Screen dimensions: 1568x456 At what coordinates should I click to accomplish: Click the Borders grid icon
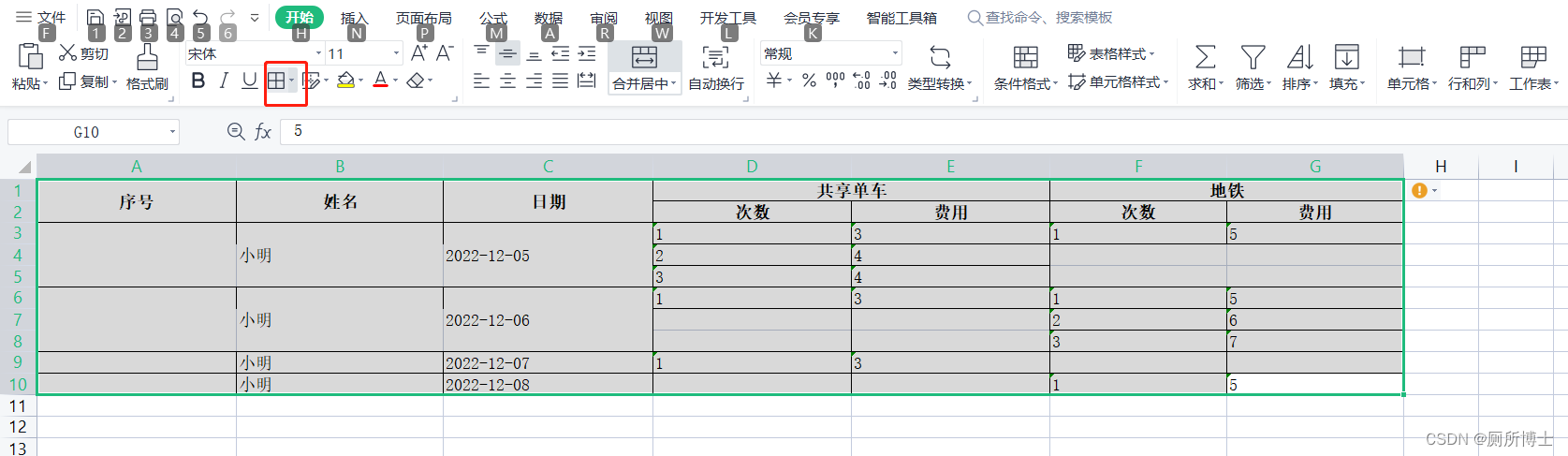(x=276, y=81)
